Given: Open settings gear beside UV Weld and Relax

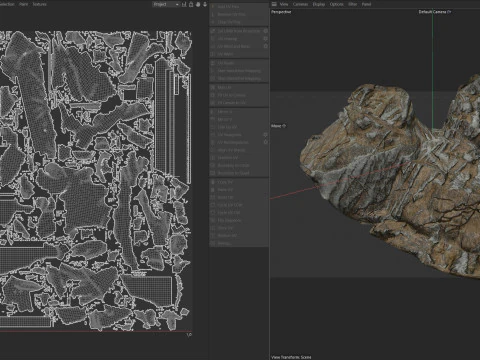Looking at the screenshot, I should [x=266, y=46].
